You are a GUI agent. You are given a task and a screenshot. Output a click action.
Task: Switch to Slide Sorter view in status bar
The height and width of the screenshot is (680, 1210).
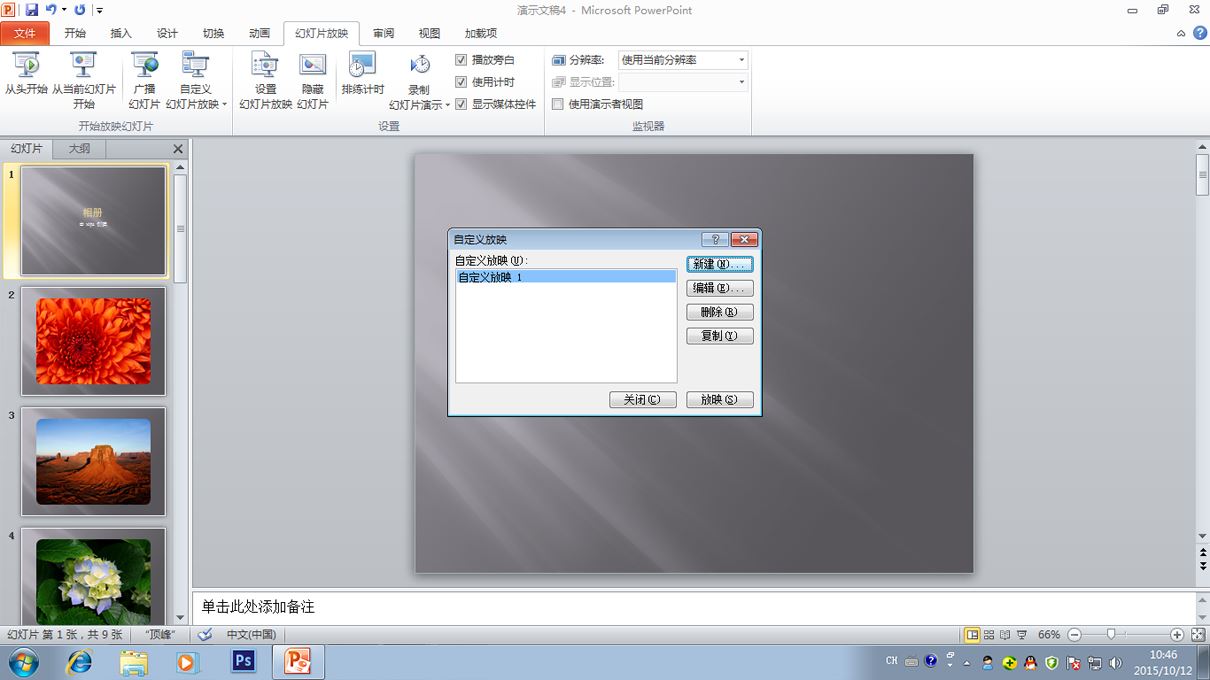point(989,635)
